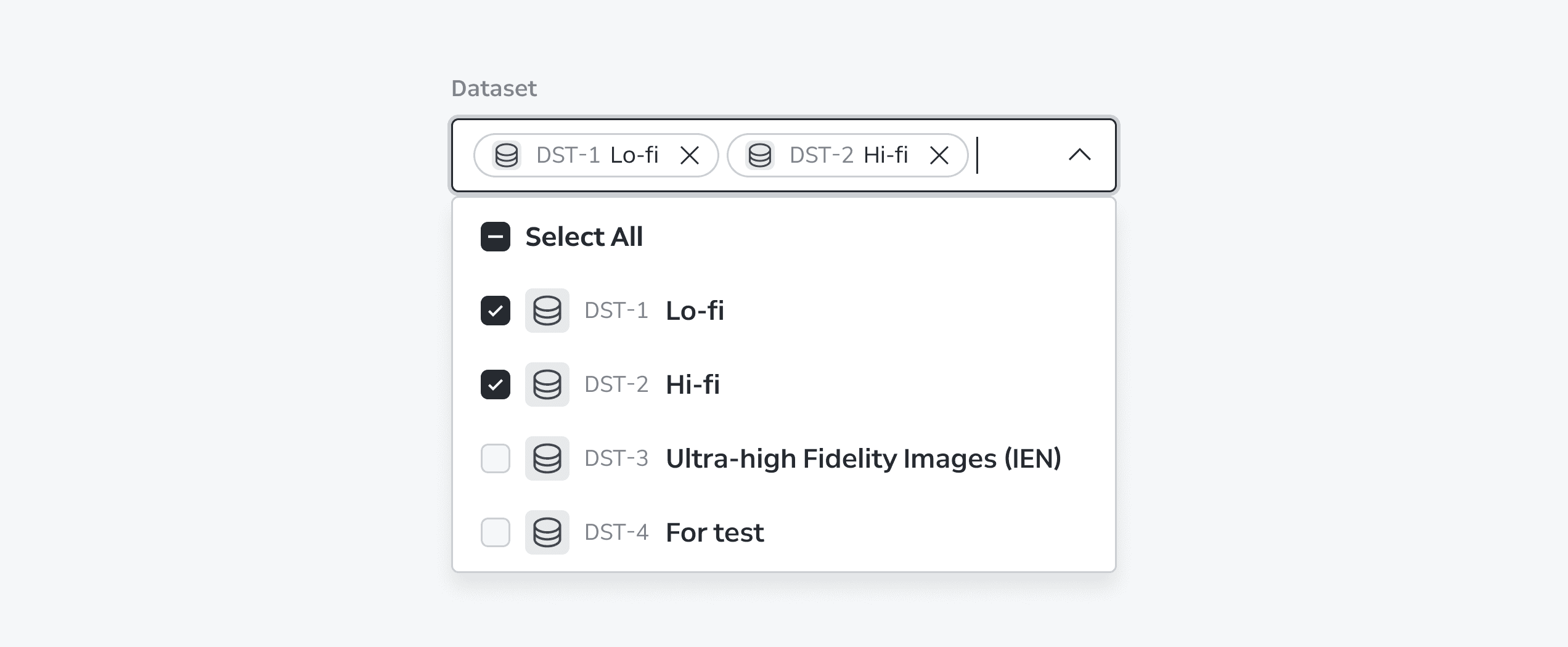Select Ultra-high Fidelity Images (IEN) option
The height and width of the screenshot is (647, 1568).
(864, 458)
